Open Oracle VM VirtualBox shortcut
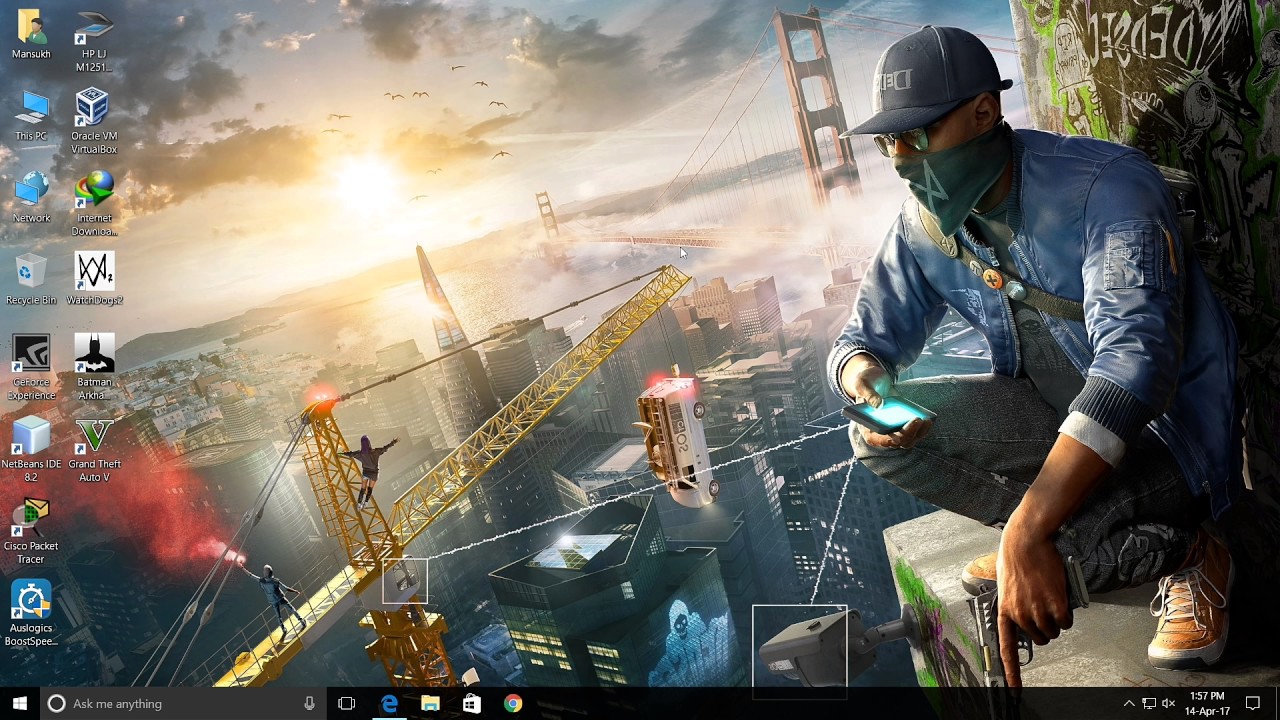The width and height of the screenshot is (1280, 720). point(94,122)
